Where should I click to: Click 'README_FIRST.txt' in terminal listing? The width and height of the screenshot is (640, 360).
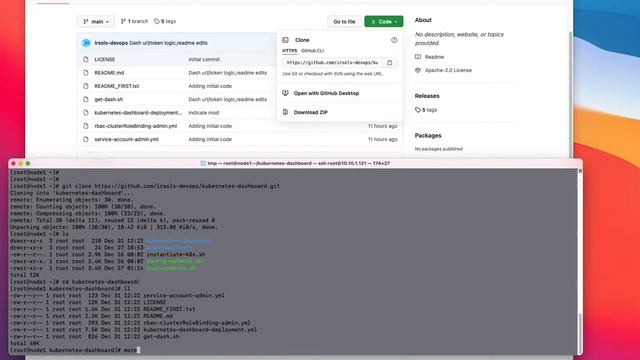pyautogui.click(x=169, y=309)
